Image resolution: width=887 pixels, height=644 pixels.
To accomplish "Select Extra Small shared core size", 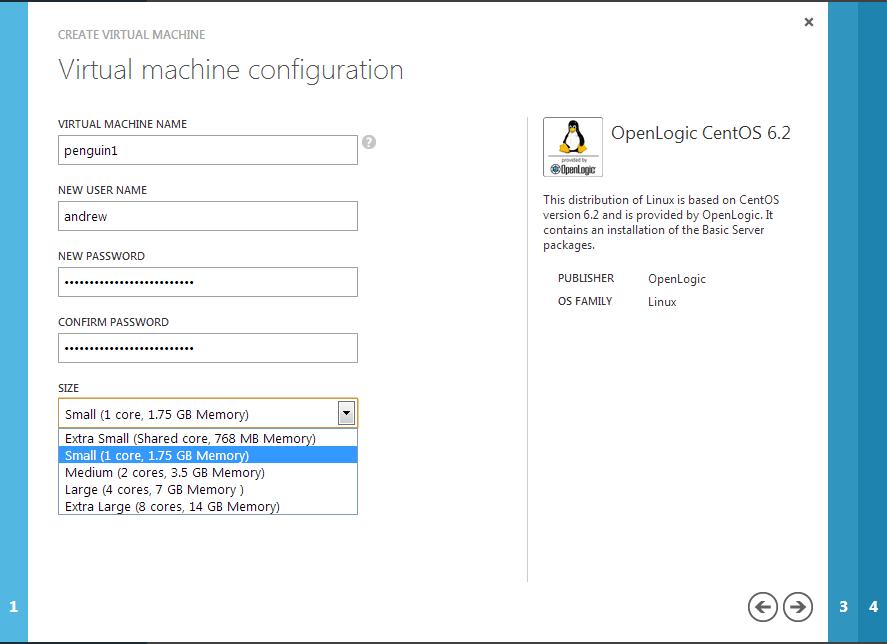I will tap(190, 438).
